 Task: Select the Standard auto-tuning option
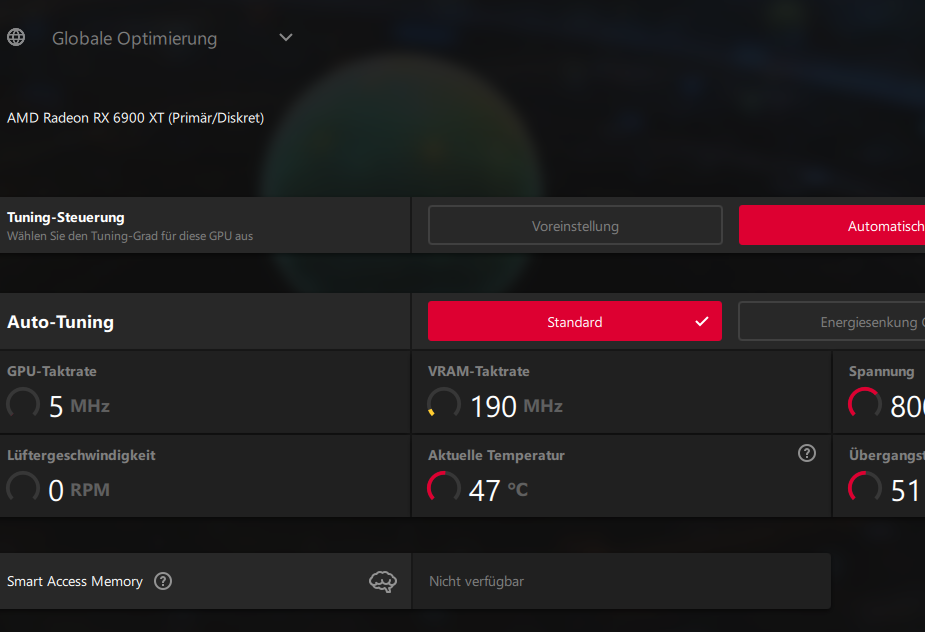tap(575, 322)
